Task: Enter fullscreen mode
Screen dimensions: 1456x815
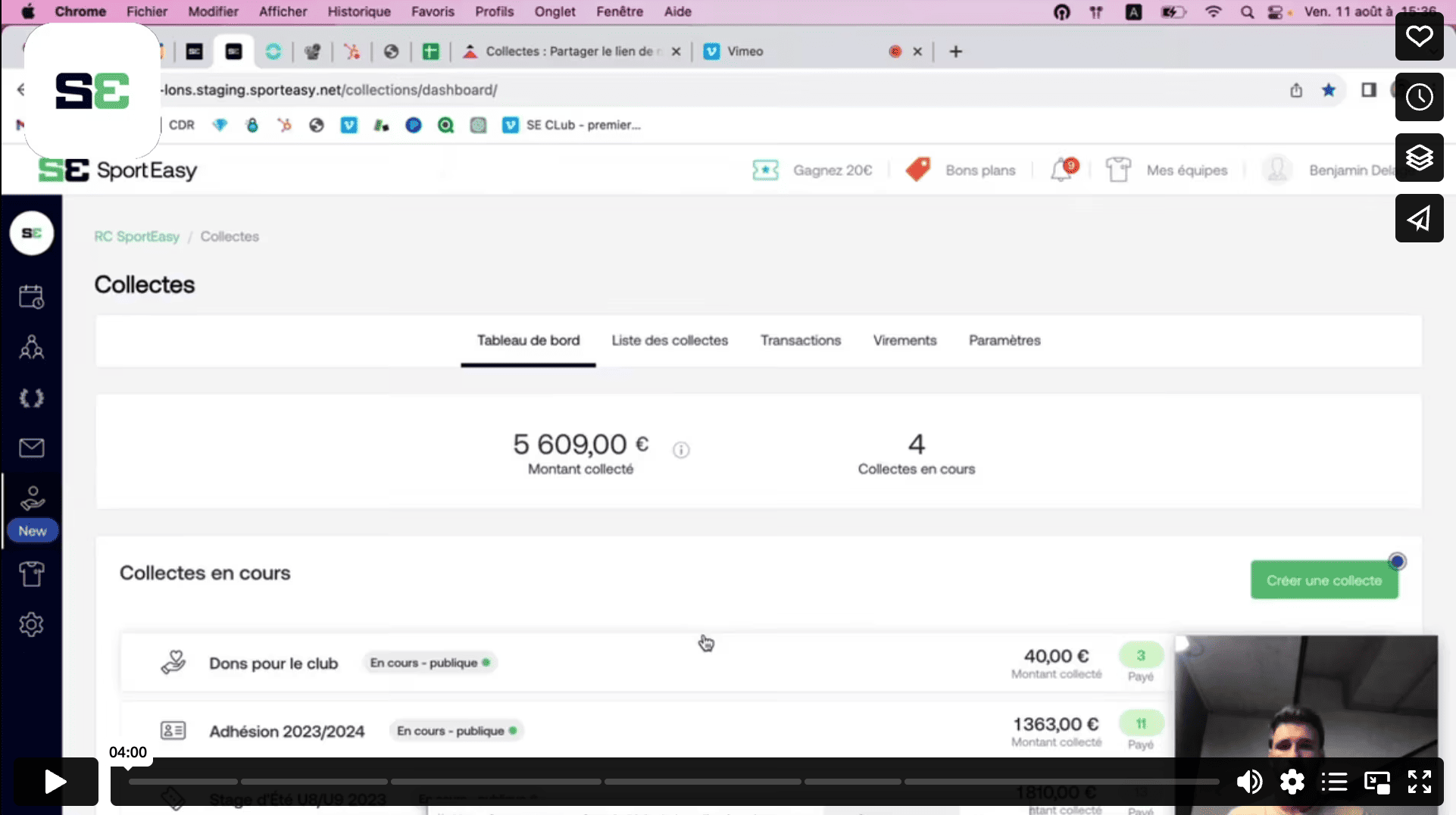Action: (1419, 782)
